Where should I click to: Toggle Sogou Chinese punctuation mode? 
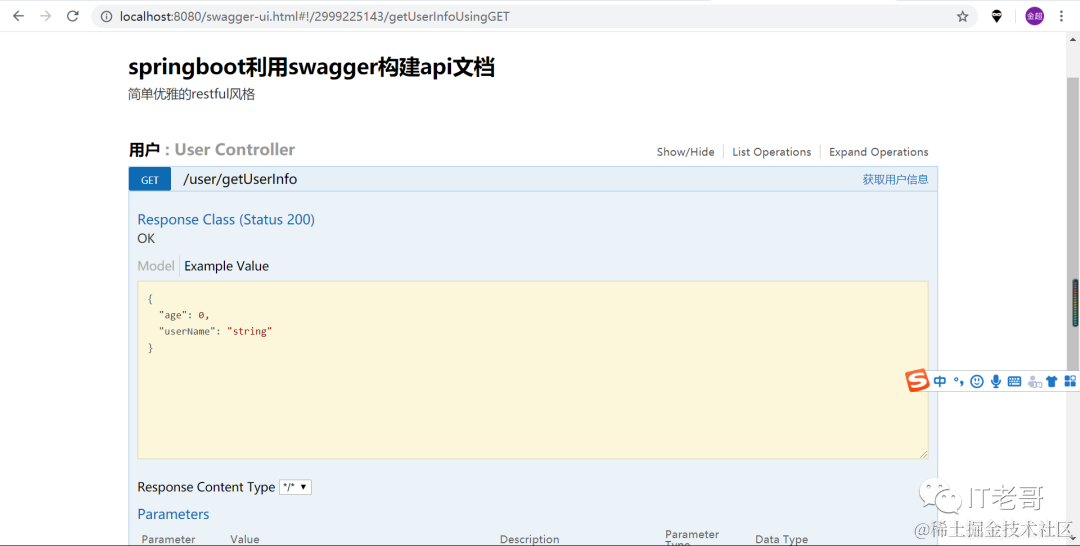click(x=958, y=381)
